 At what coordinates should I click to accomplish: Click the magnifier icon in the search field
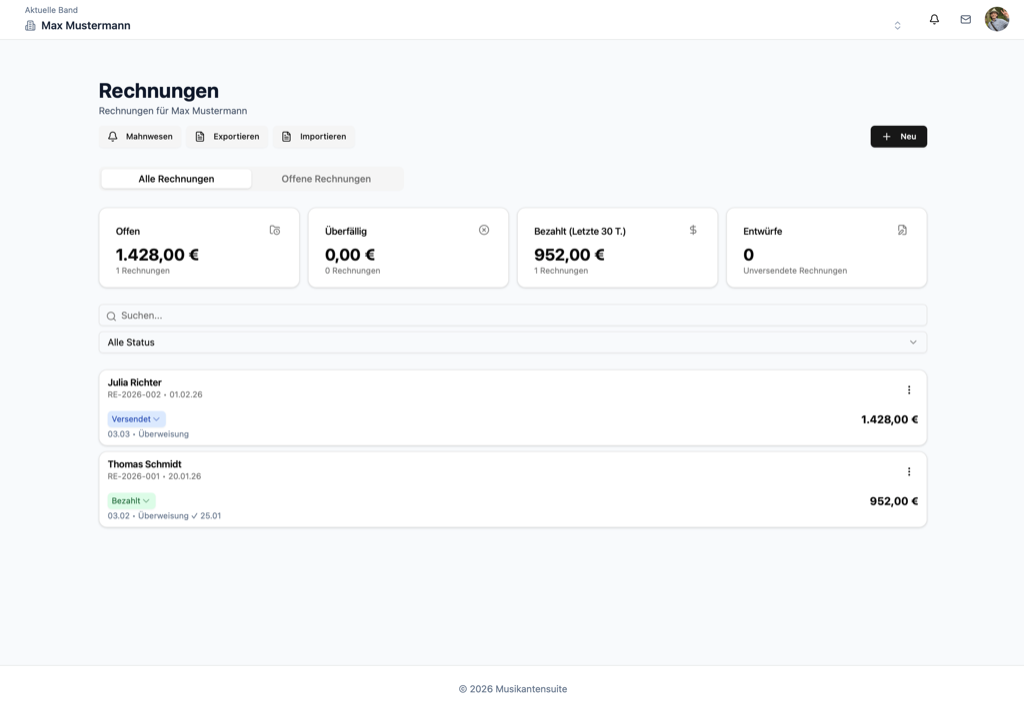point(112,316)
